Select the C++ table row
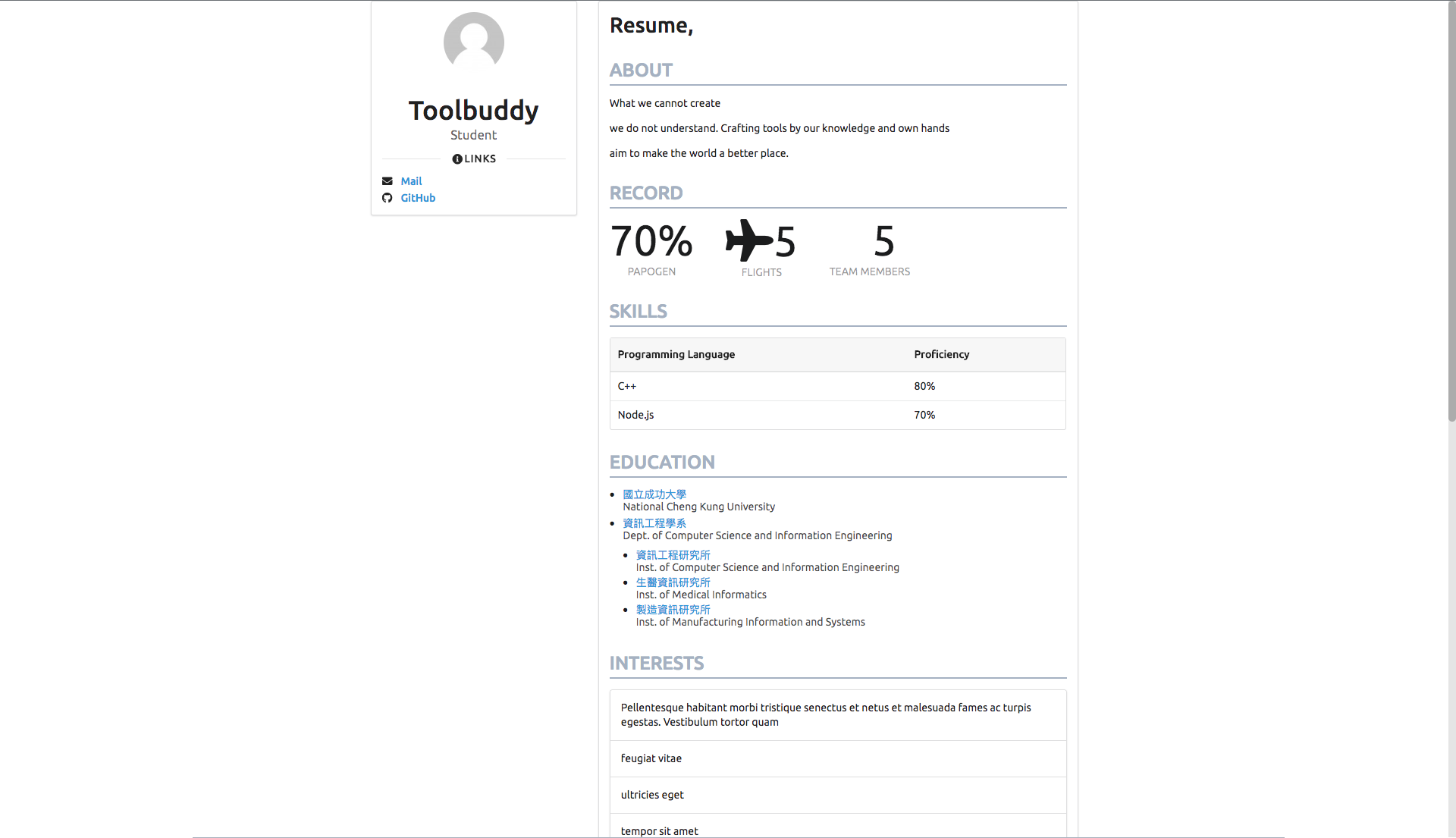Screen dimensions: 1456x838 (837, 386)
